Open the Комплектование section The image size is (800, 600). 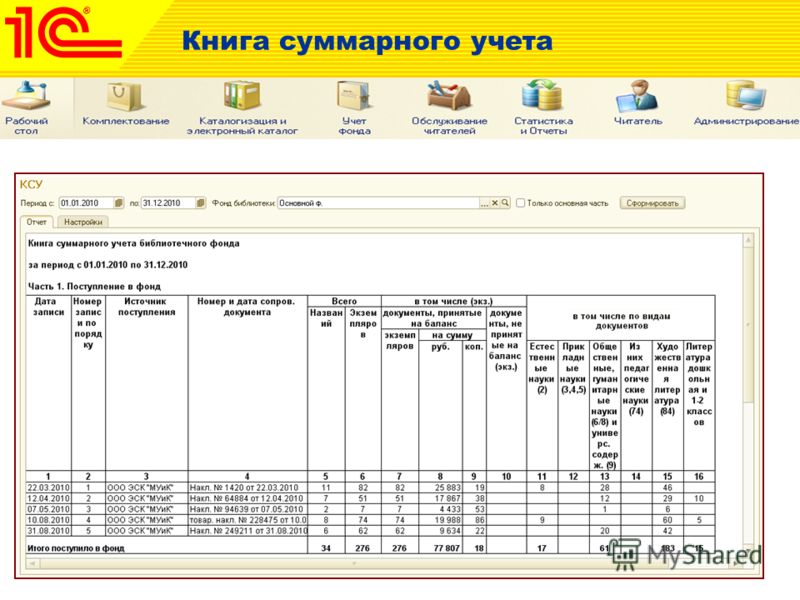(126, 104)
